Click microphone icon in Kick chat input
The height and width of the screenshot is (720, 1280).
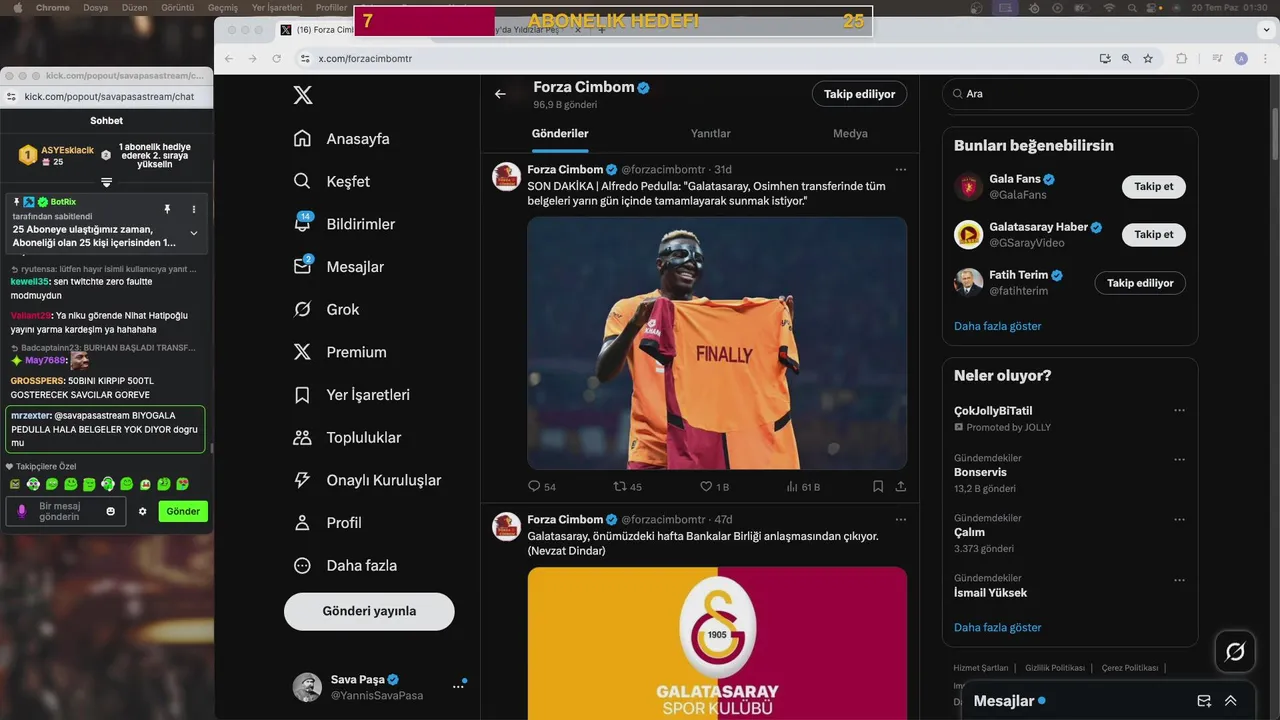[x=22, y=511]
